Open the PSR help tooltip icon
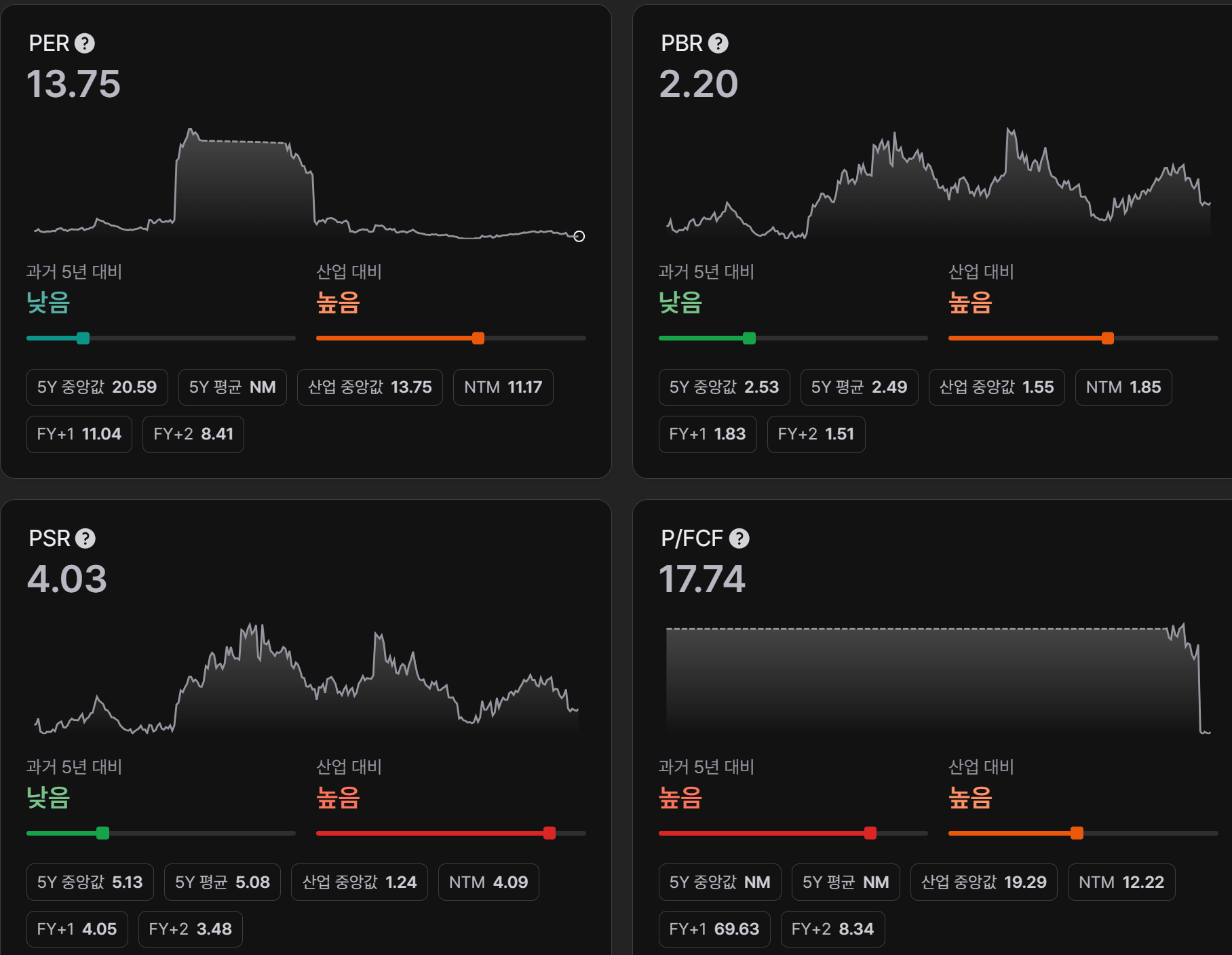1232x955 pixels. click(85, 539)
